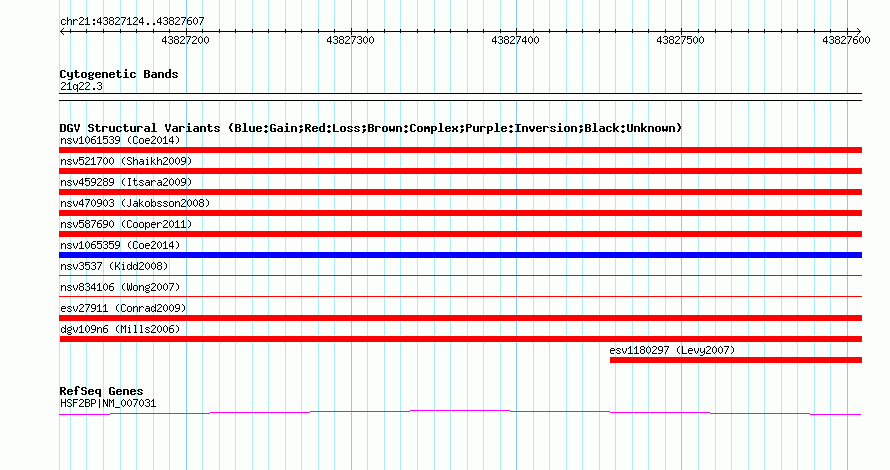
Task: Select the magenta HSF2BP gene line
Action: click(x=460, y=413)
